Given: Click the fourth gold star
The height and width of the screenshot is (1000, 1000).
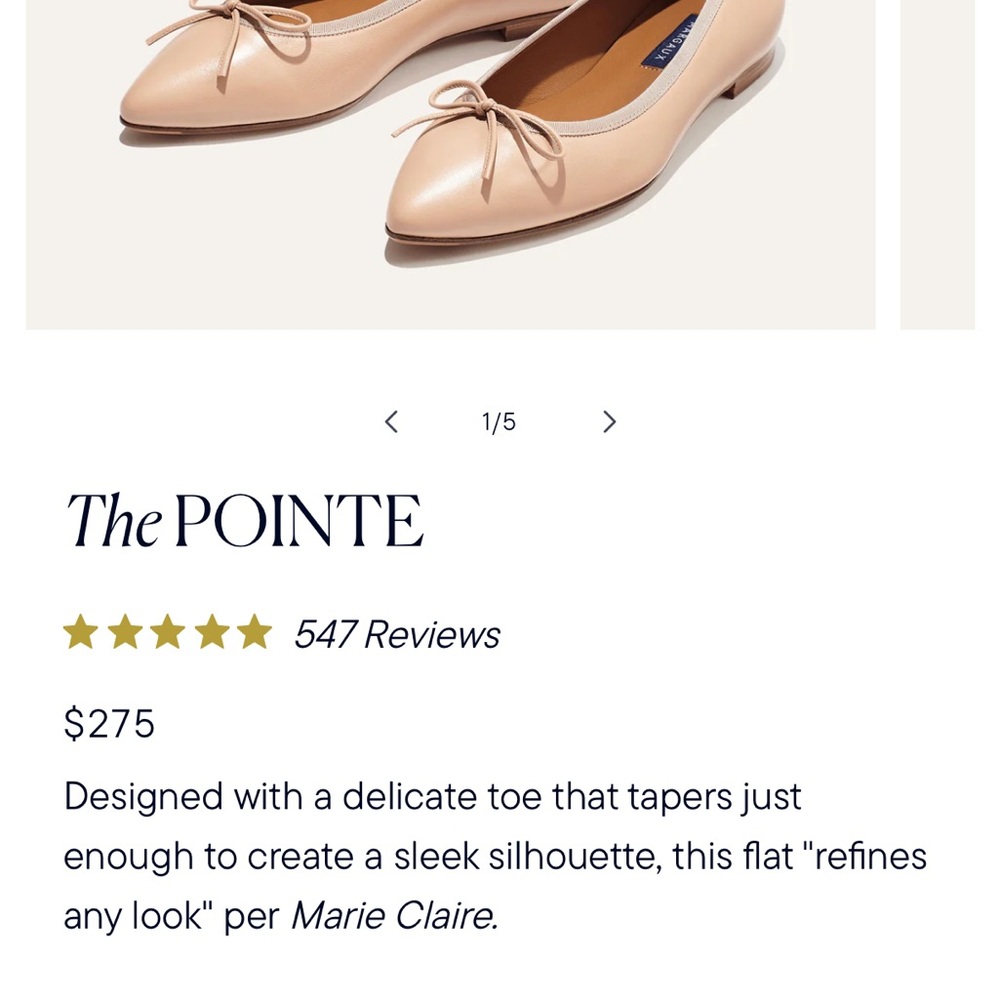Looking at the screenshot, I should tap(214, 632).
